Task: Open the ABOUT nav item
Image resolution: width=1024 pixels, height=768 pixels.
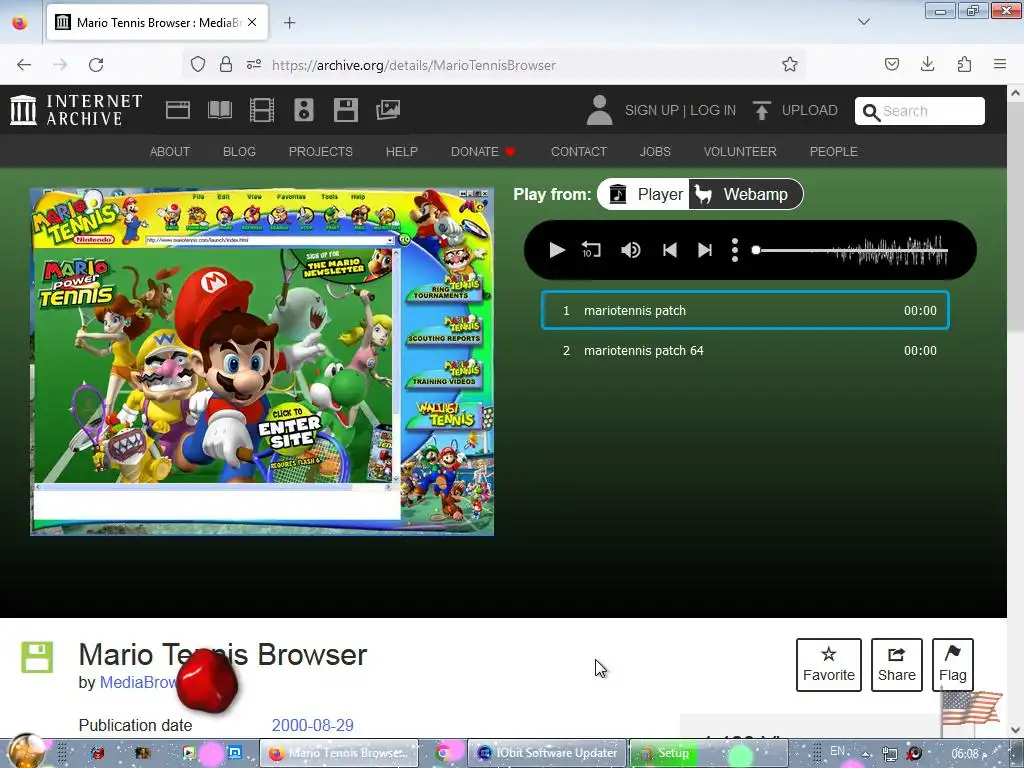Action: 170,152
